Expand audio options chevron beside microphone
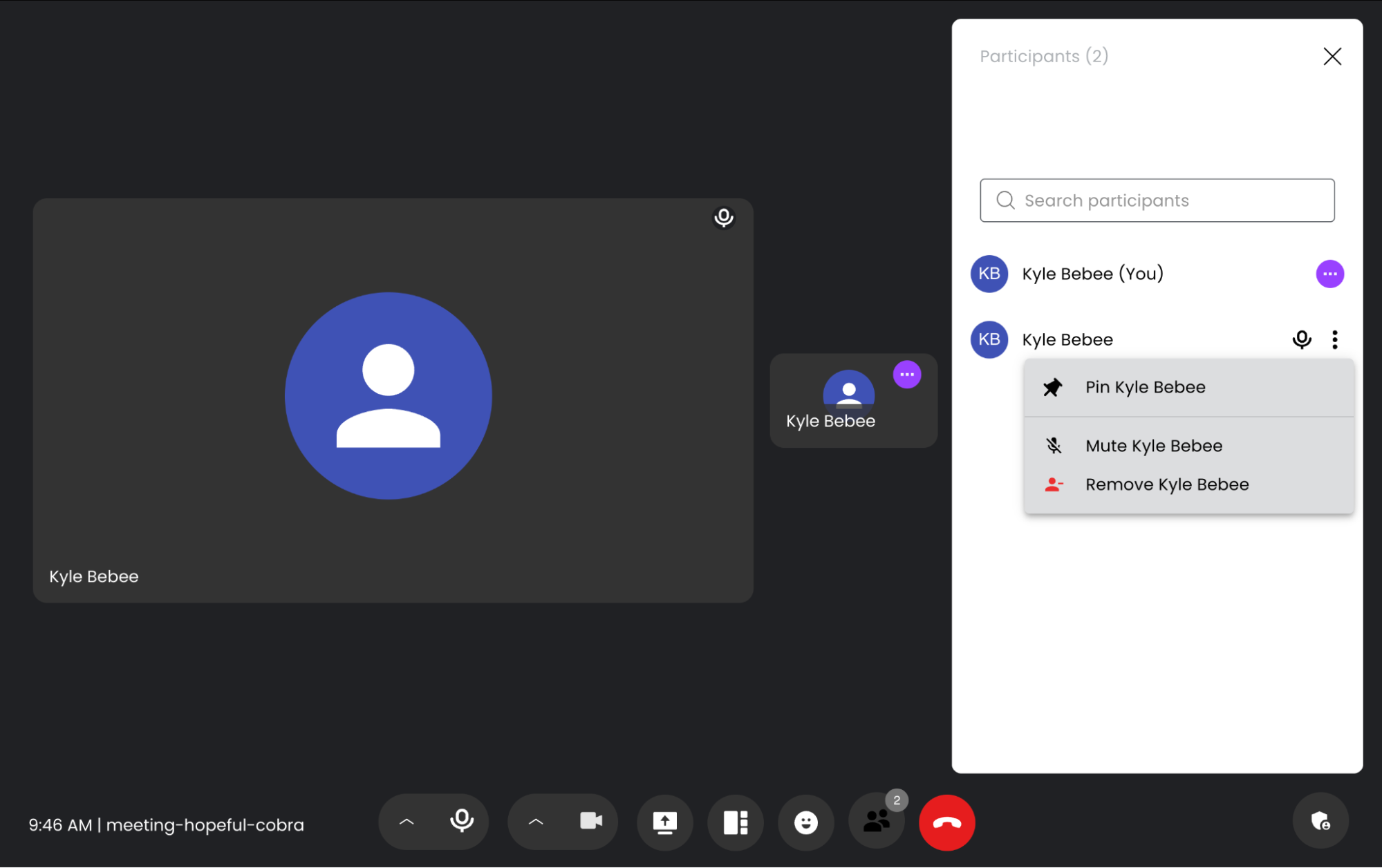 click(x=407, y=822)
